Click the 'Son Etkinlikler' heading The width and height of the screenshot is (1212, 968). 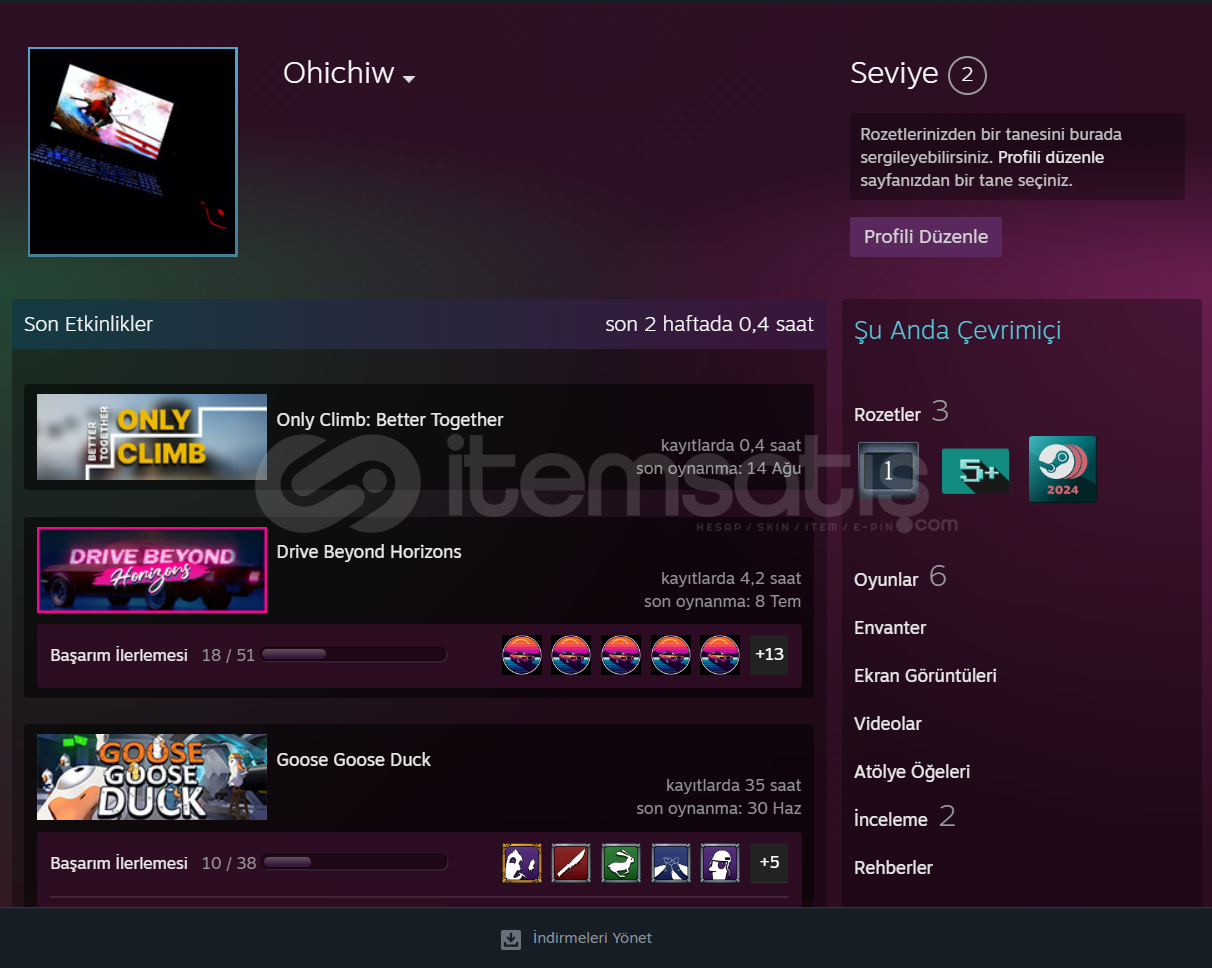89,324
